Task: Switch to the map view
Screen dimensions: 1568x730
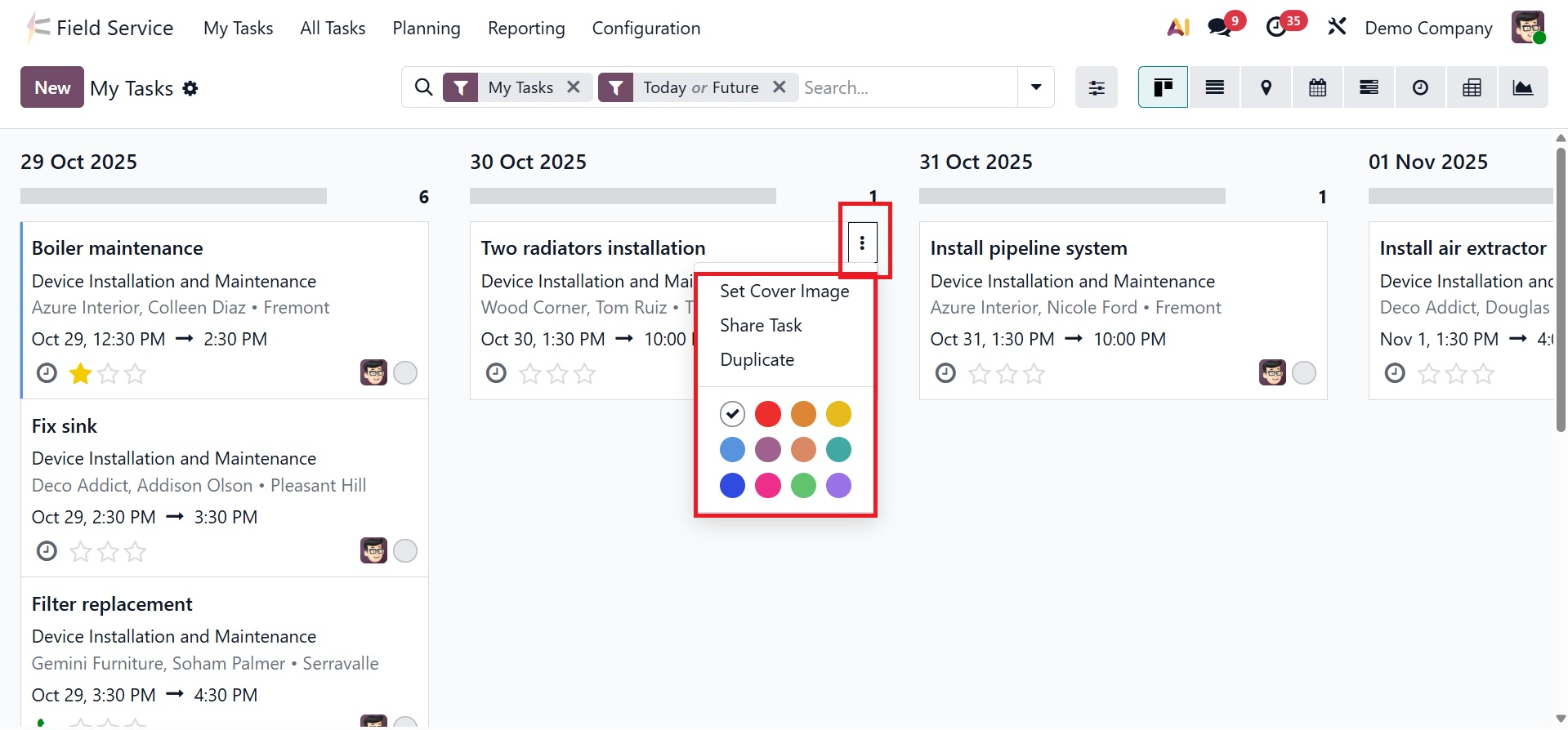Action: [x=1266, y=87]
